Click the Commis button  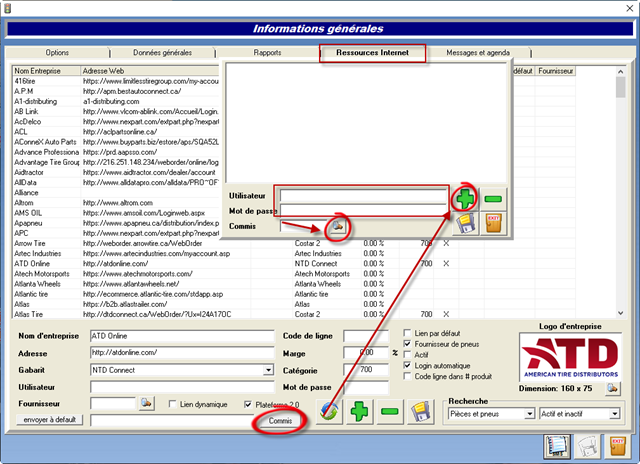coord(280,420)
